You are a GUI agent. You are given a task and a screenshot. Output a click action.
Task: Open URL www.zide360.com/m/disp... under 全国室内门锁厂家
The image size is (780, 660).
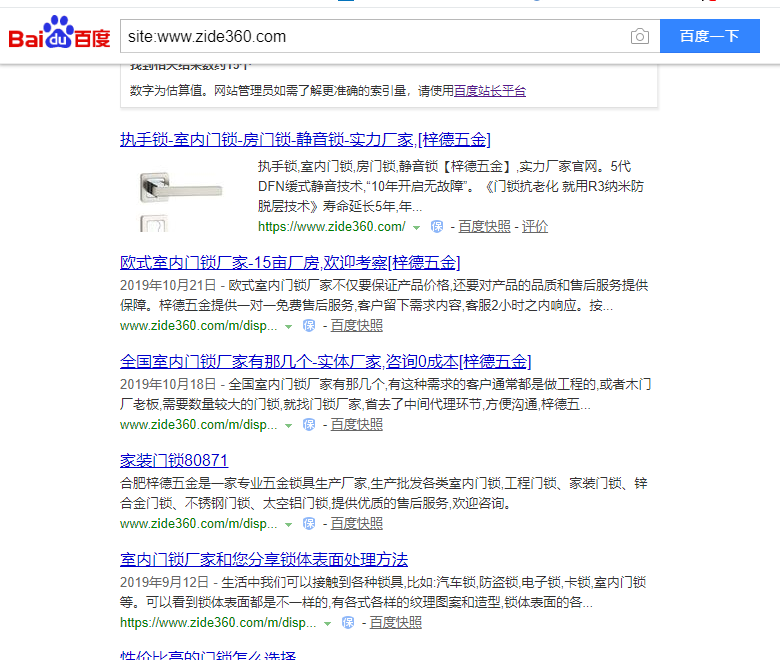pyautogui.click(x=198, y=425)
